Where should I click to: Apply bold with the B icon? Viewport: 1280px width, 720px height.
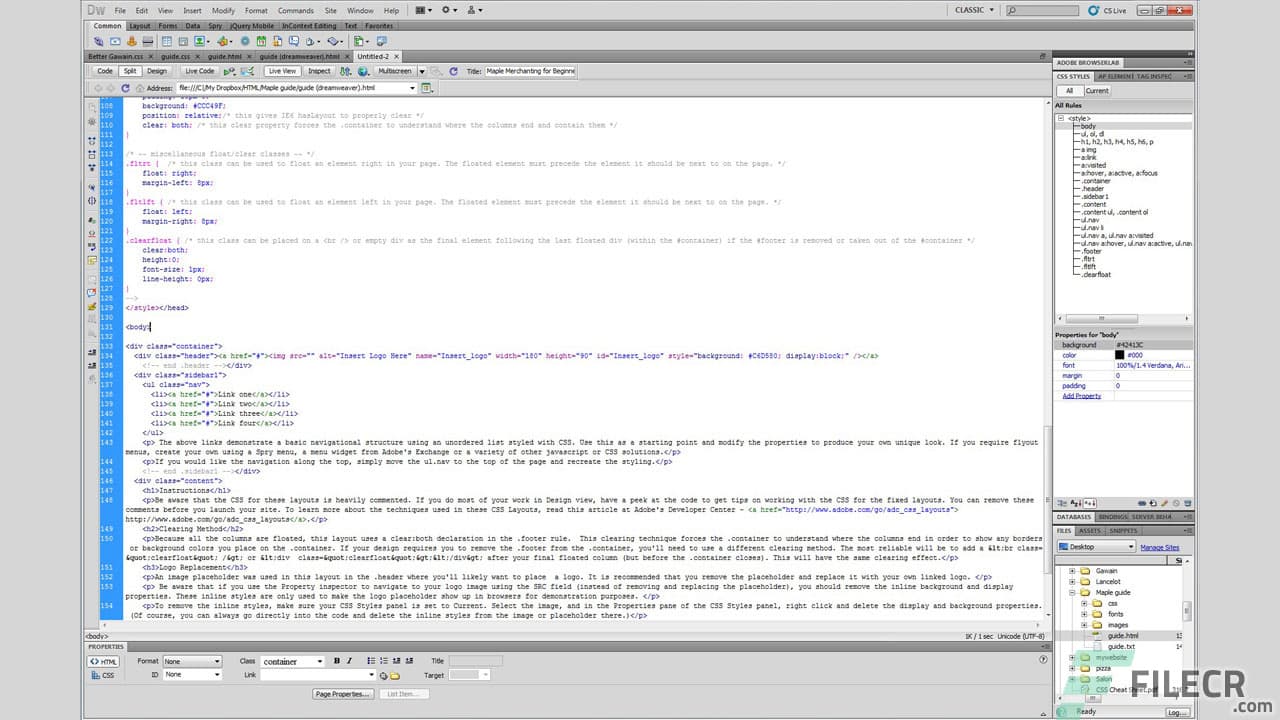336,660
